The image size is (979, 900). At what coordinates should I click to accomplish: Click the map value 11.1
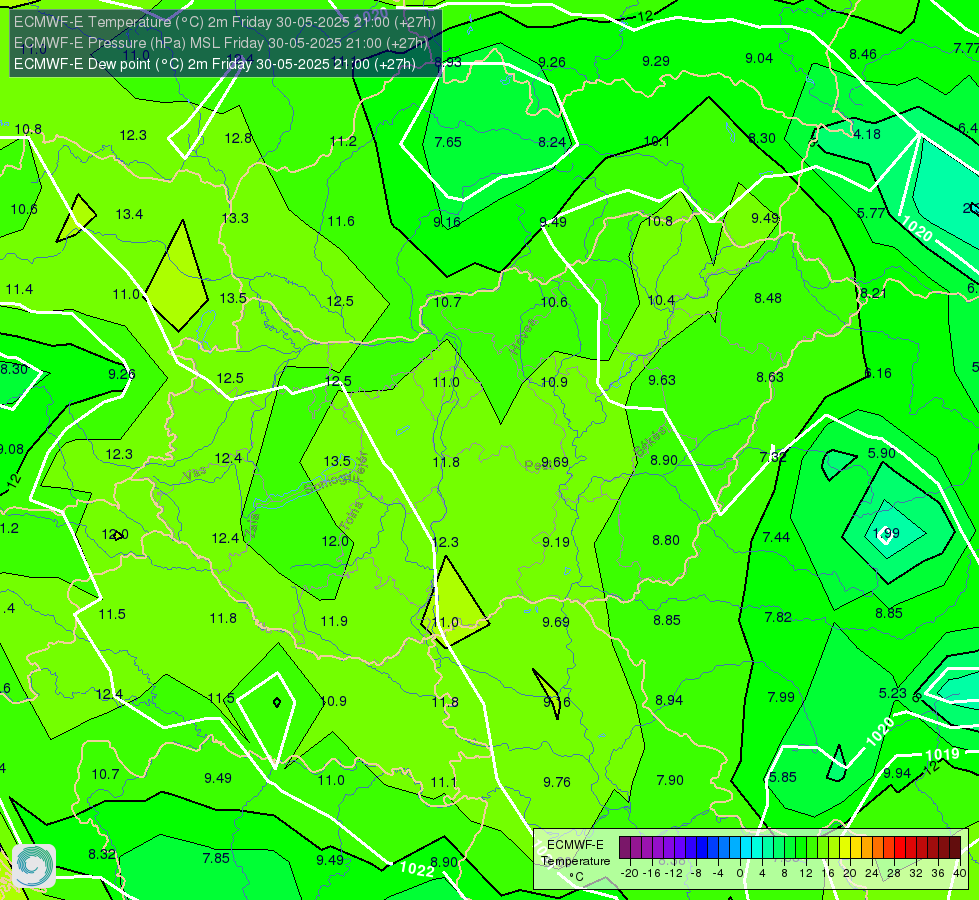click(444, 782)
